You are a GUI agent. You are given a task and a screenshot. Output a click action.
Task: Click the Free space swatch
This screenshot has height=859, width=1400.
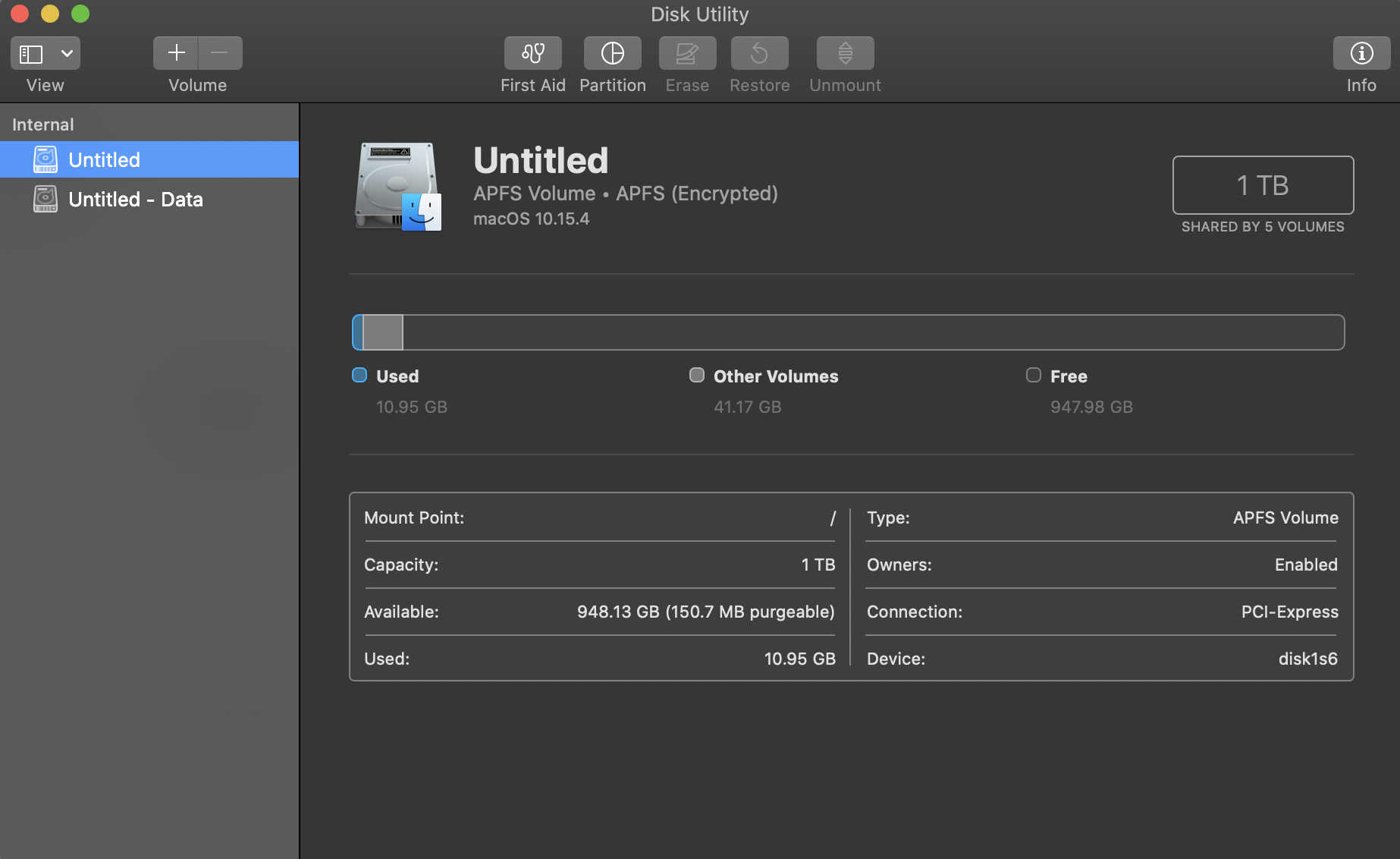[1033, 375]
